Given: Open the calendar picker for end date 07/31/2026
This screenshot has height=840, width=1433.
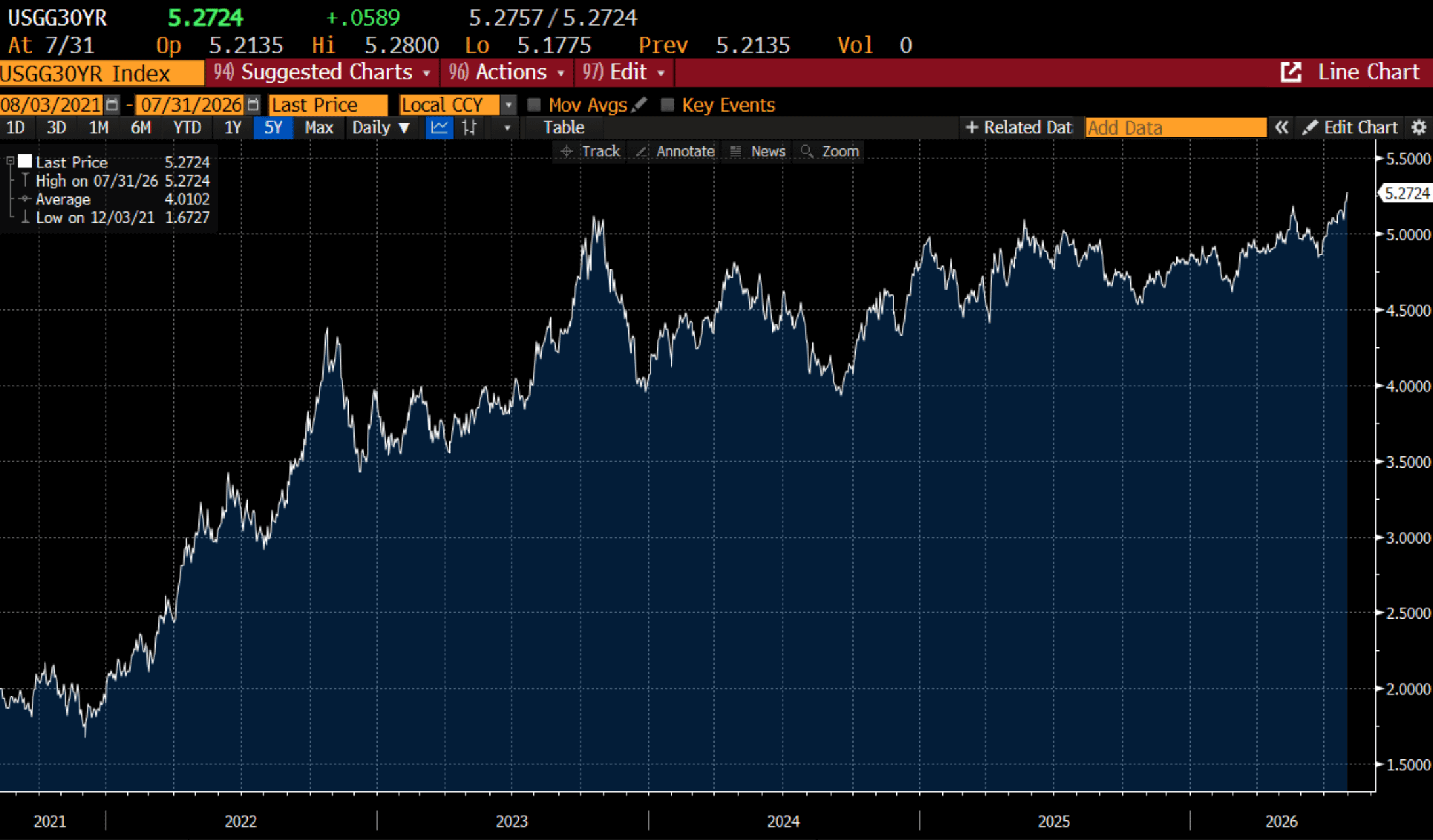Looking at the screenshot, I should (253, 104).
